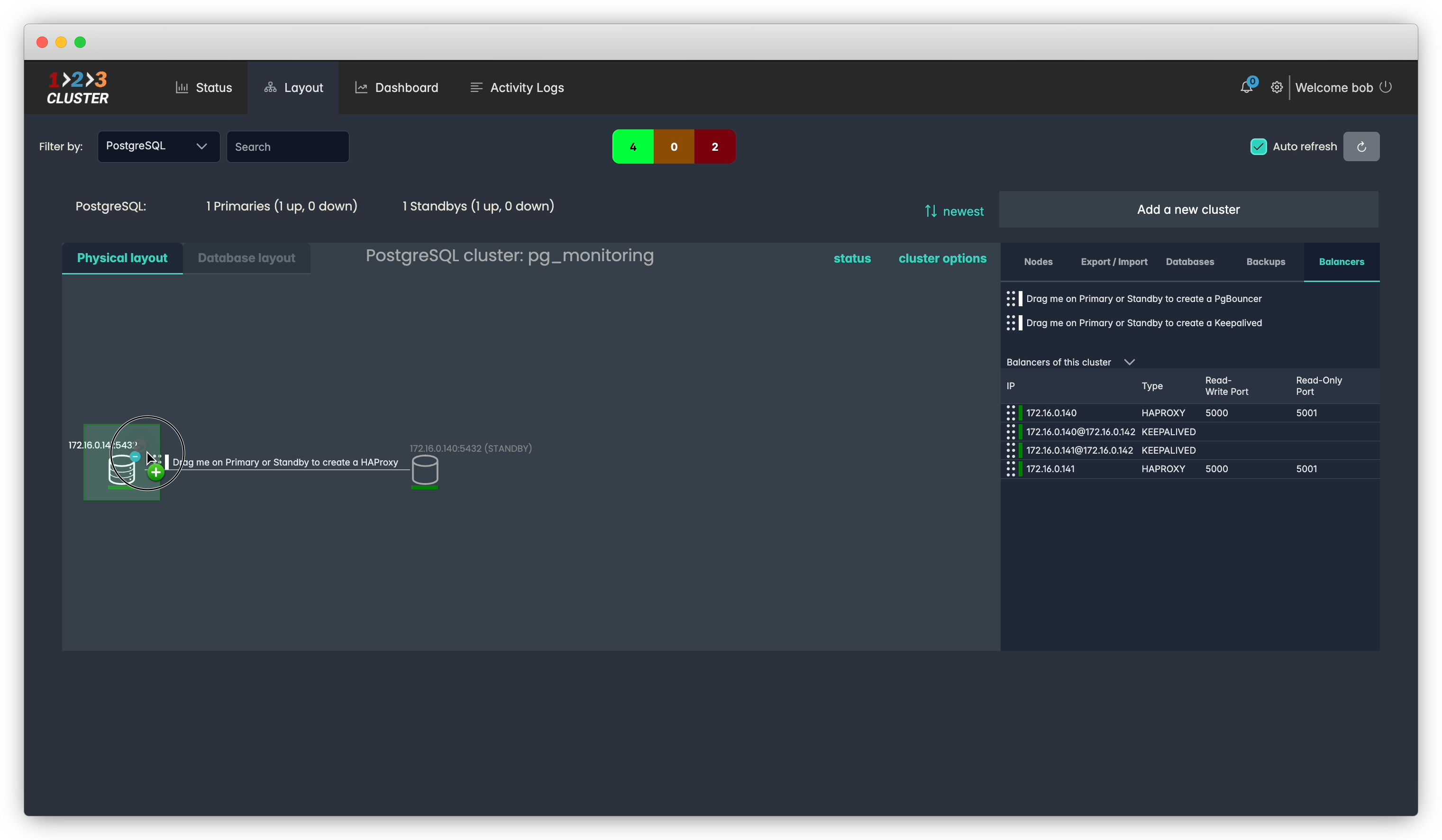Click the notification bell icon
1442x840 pixels.
pos(1246,88)
